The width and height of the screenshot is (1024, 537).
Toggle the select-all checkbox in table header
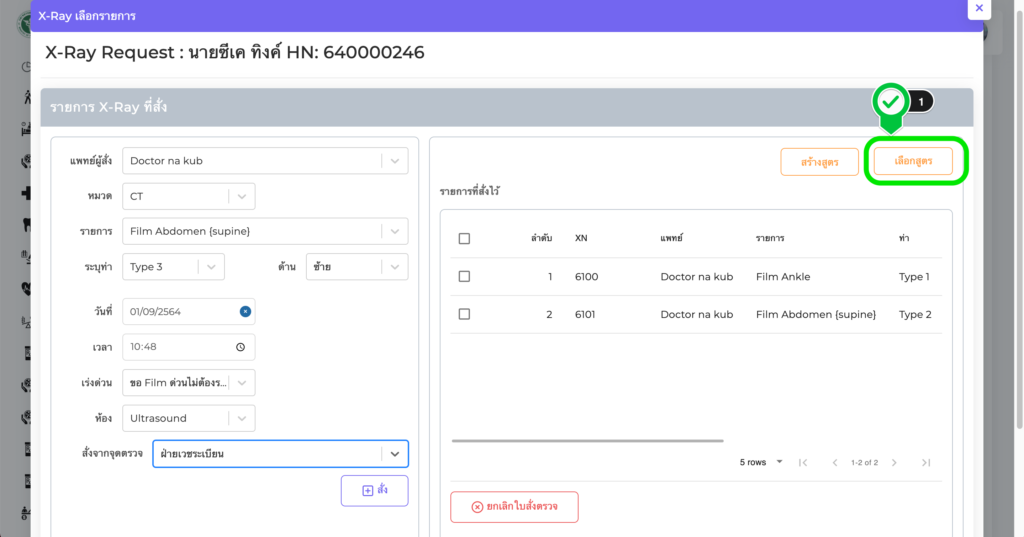tap(464, 239)
